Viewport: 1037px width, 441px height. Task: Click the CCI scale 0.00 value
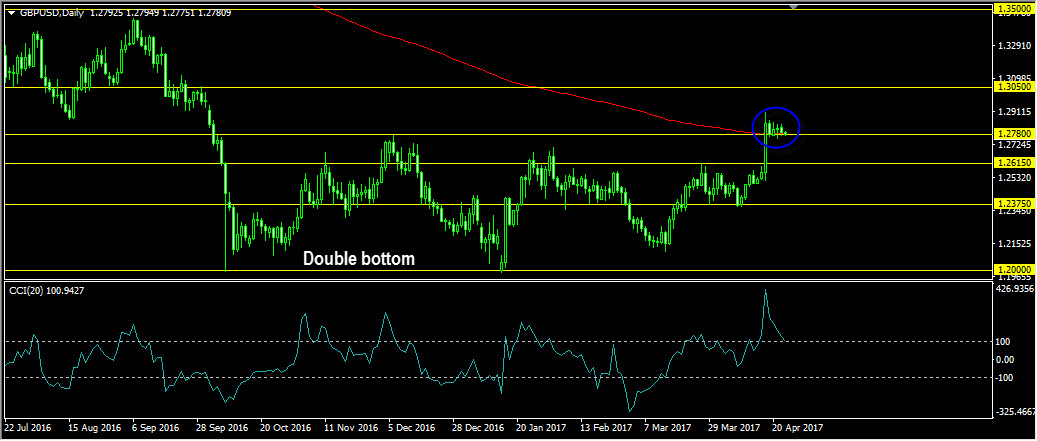(1006, 360)
